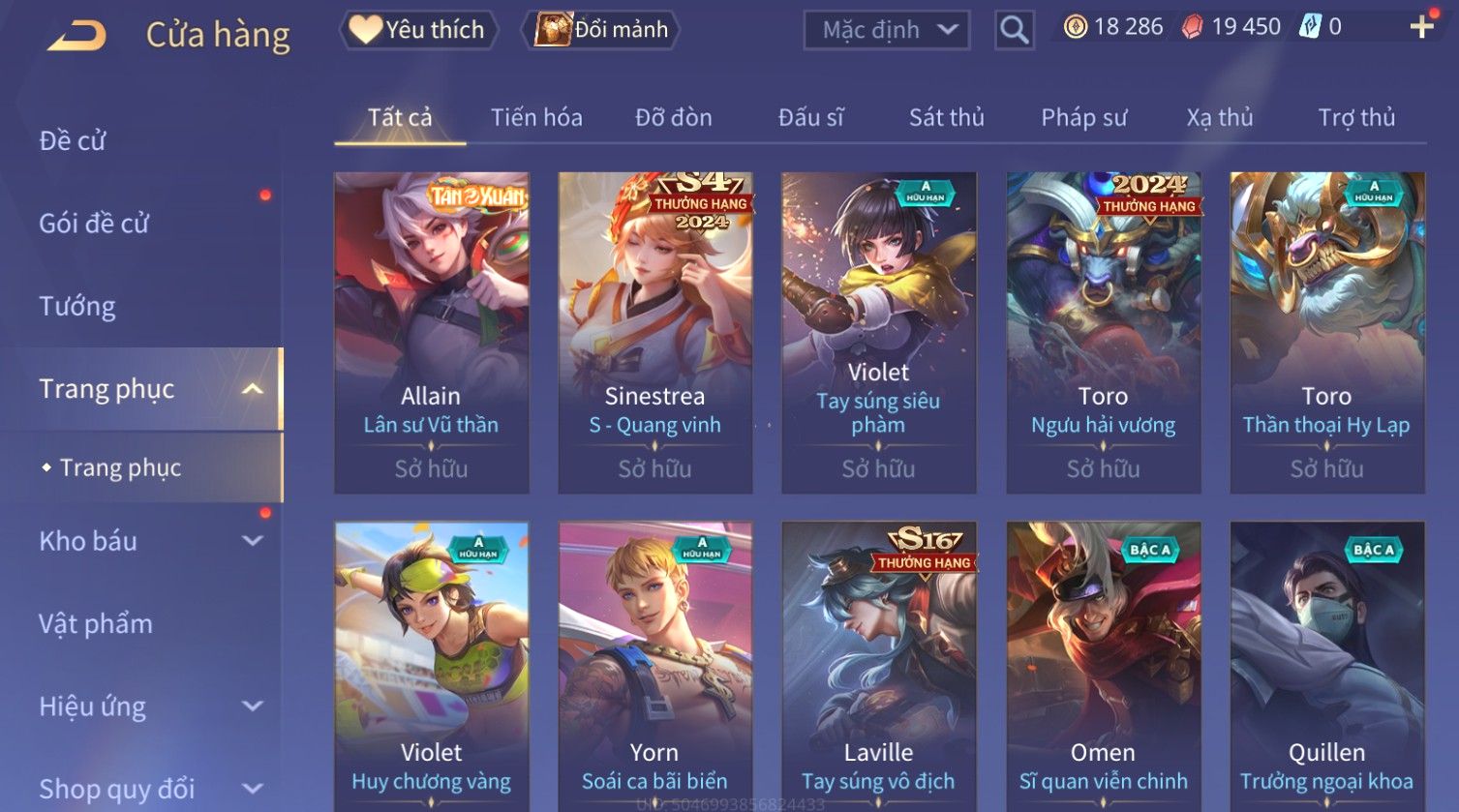The height and width of the screenshot is (812, 1459).
Task: Tap the red ruby currency icon
Action: pyautogui.click(x=1192, y=27)
